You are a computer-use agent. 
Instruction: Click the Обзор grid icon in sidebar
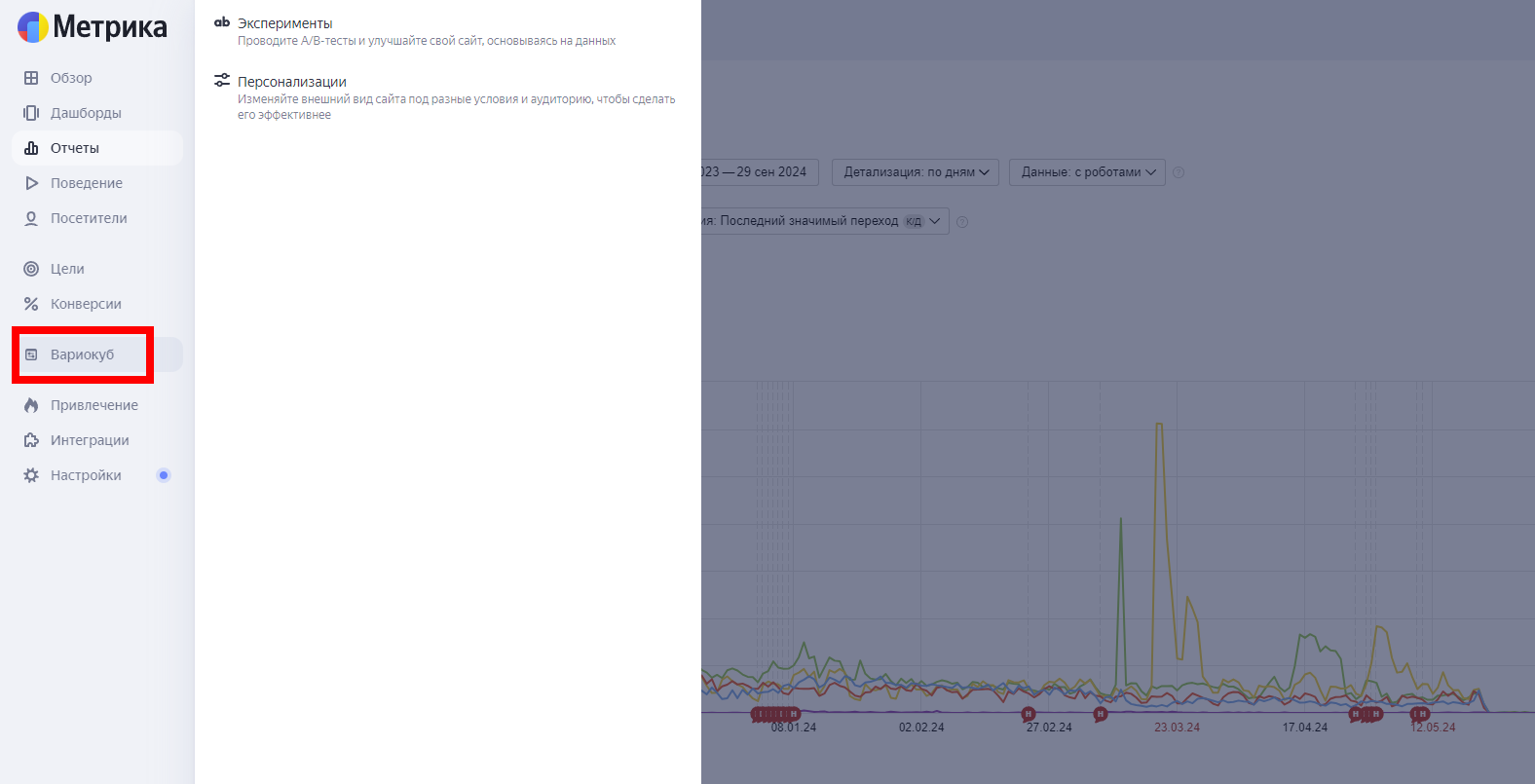tap(31, 78)
